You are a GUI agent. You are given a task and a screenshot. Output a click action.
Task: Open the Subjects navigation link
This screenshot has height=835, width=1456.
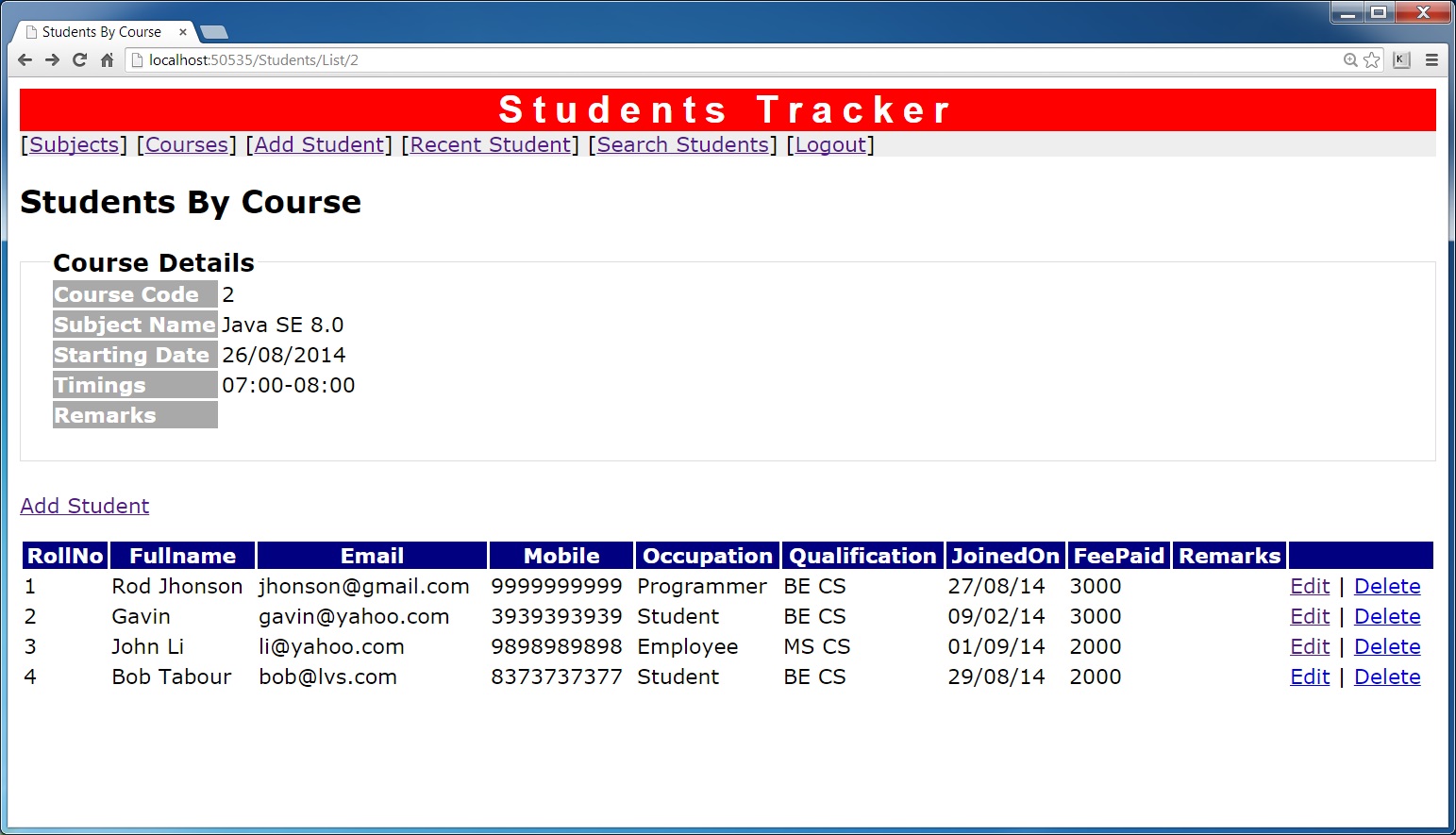(x=75, y=144)
